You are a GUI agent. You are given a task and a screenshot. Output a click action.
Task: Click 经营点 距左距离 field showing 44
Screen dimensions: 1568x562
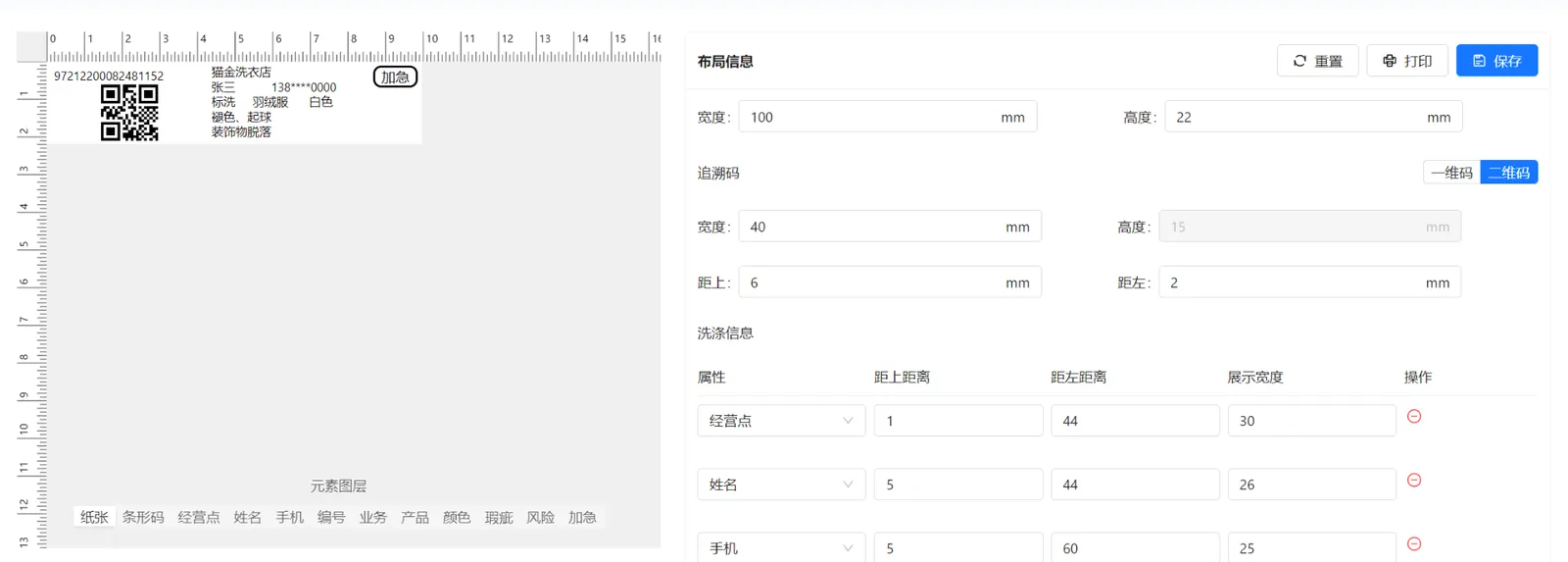tap(1135, 421)
